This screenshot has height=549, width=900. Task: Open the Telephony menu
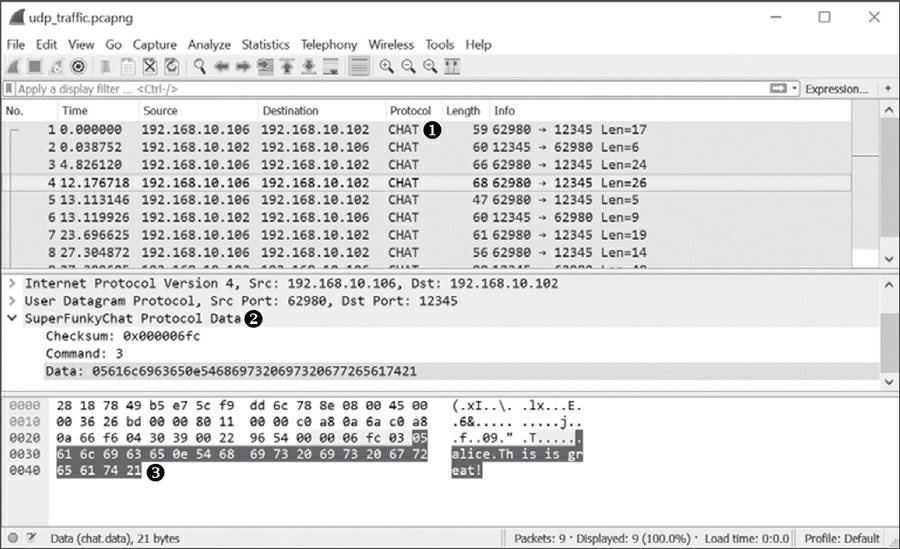tap(329, 45)
